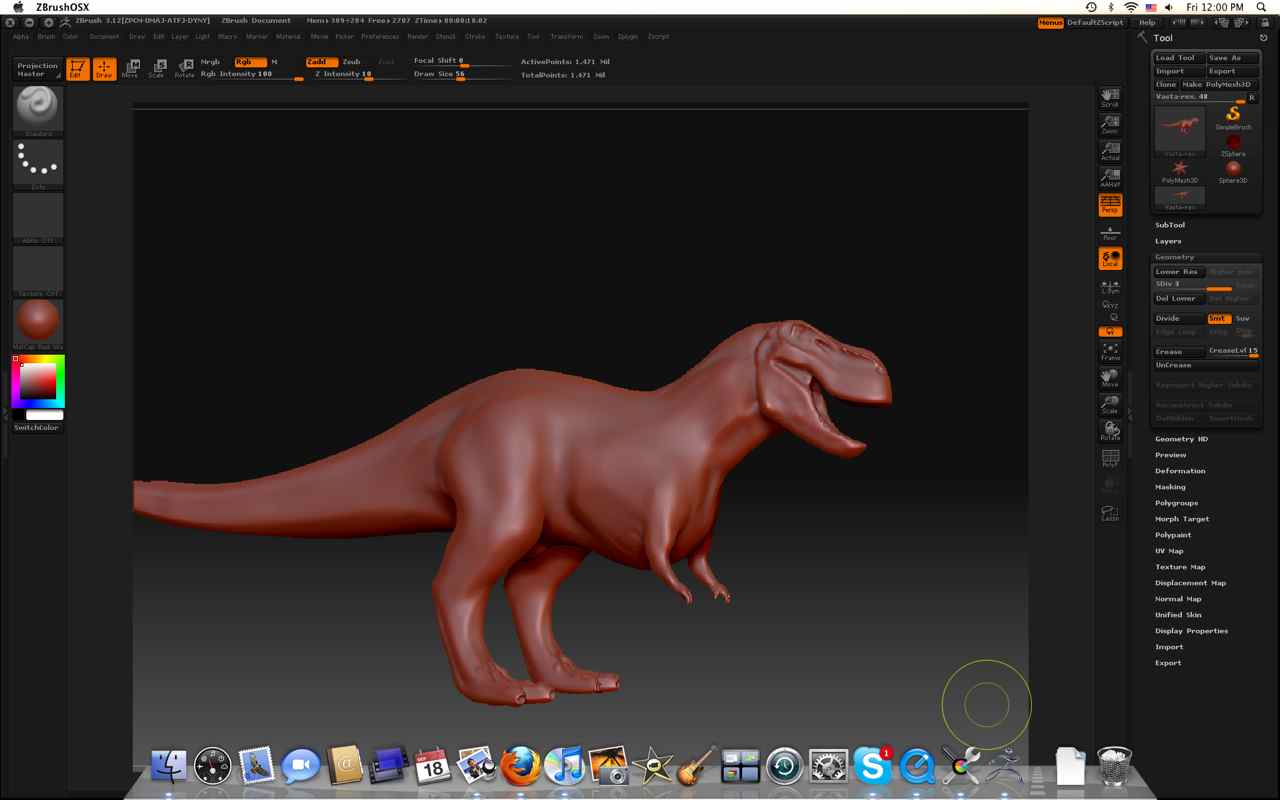Image resolution: width=1280 pixels, height=800 pixels.
Task: Click the Zoom canvas navigation icon
Action: [1110, 124]
